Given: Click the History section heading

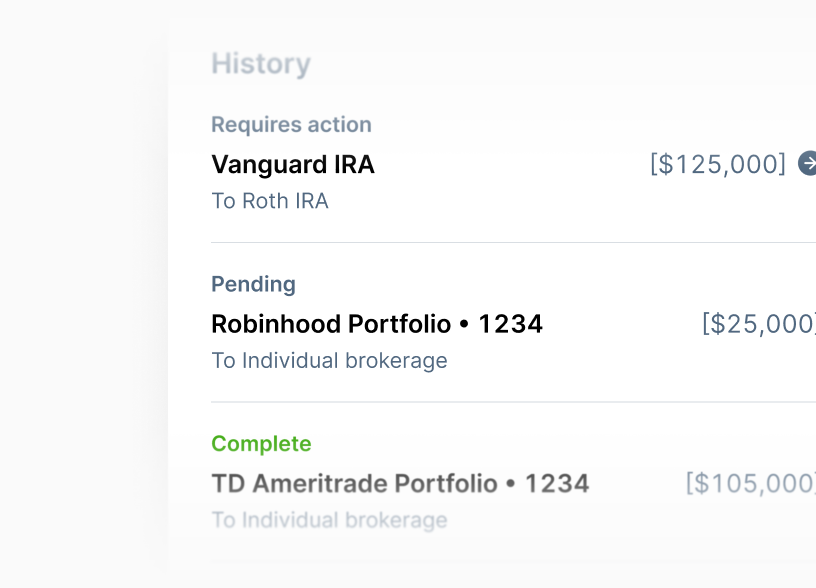Looking at the screenshot, I should coord(261,64).
